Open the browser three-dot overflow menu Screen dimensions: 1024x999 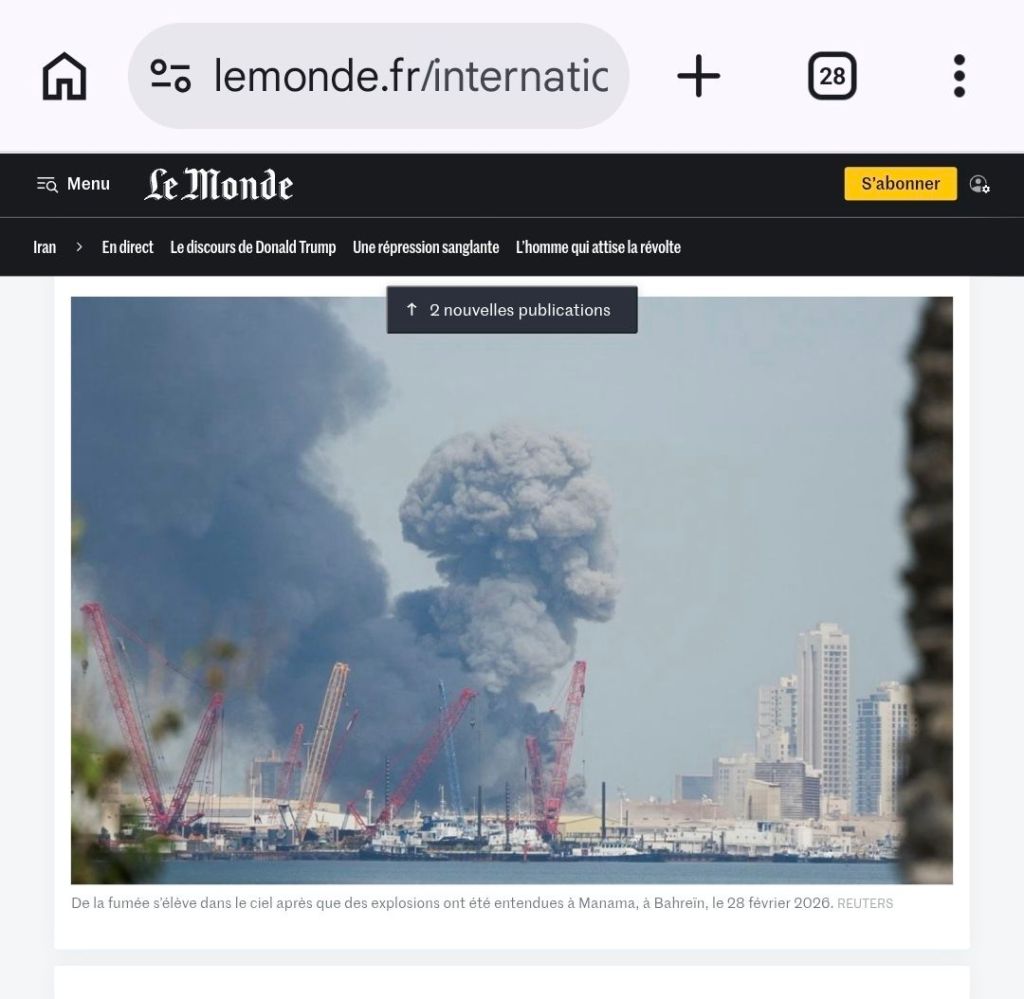(959, 76)
